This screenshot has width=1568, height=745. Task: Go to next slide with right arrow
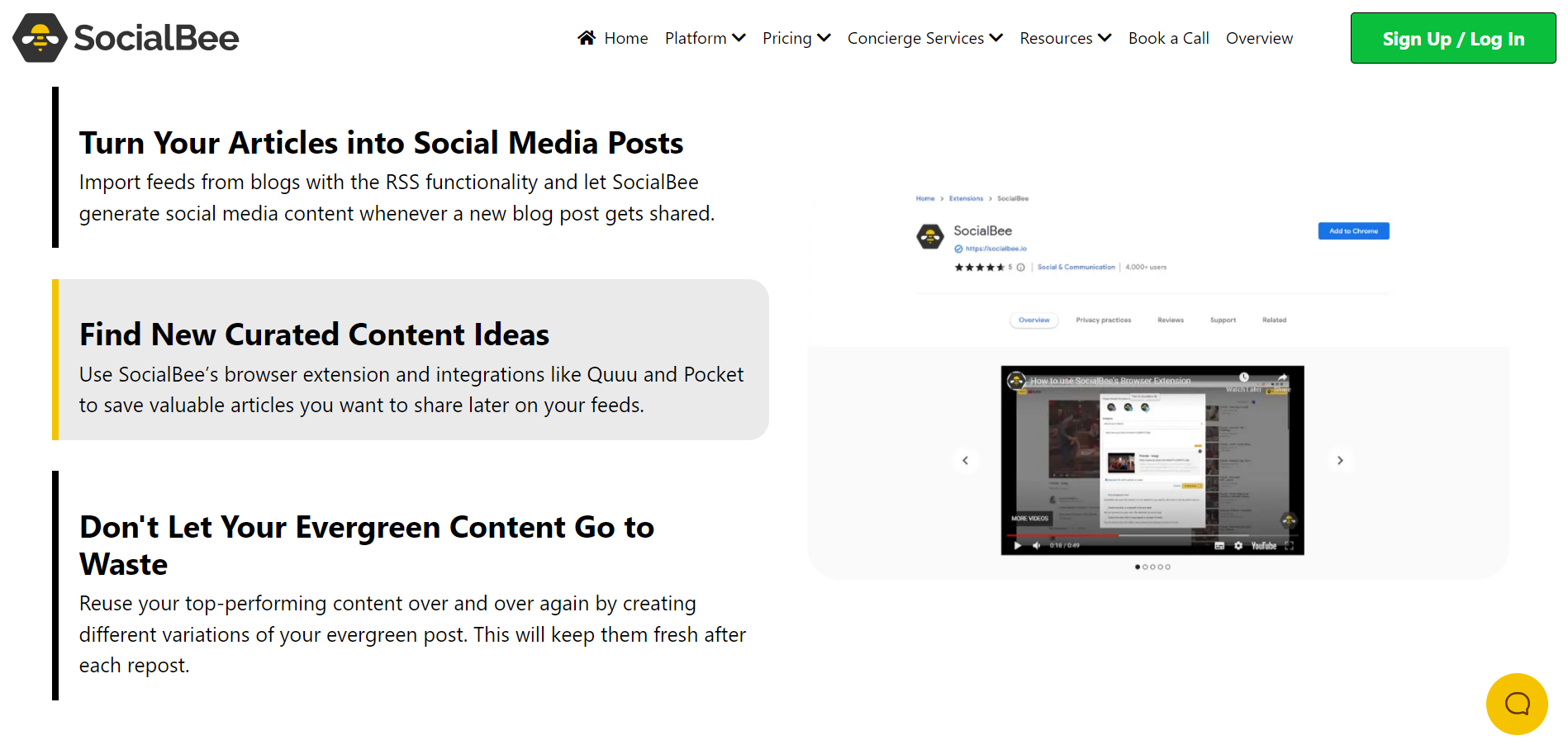[1340, 460]
